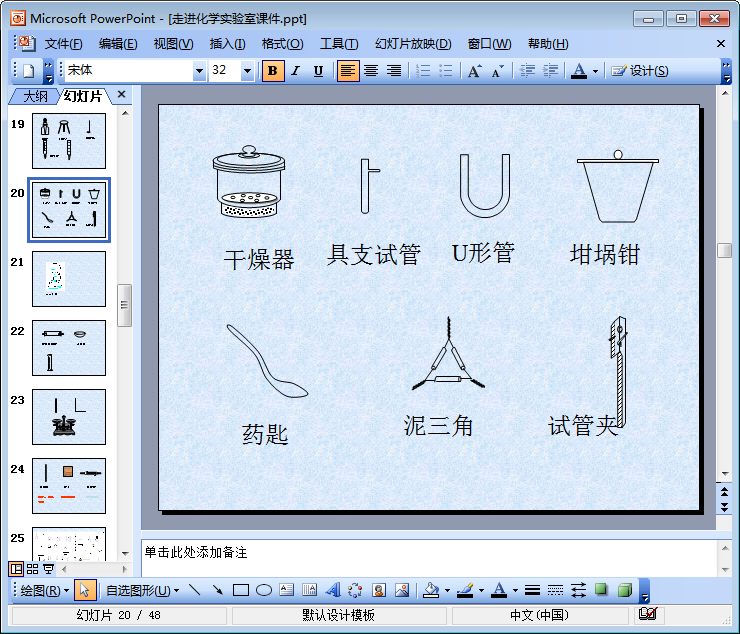Open the 视图(V) menu

coord(173,44)
